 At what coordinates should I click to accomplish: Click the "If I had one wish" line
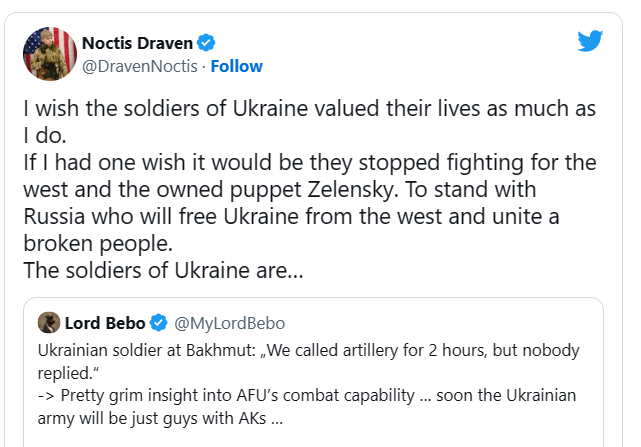coord(310,163)
